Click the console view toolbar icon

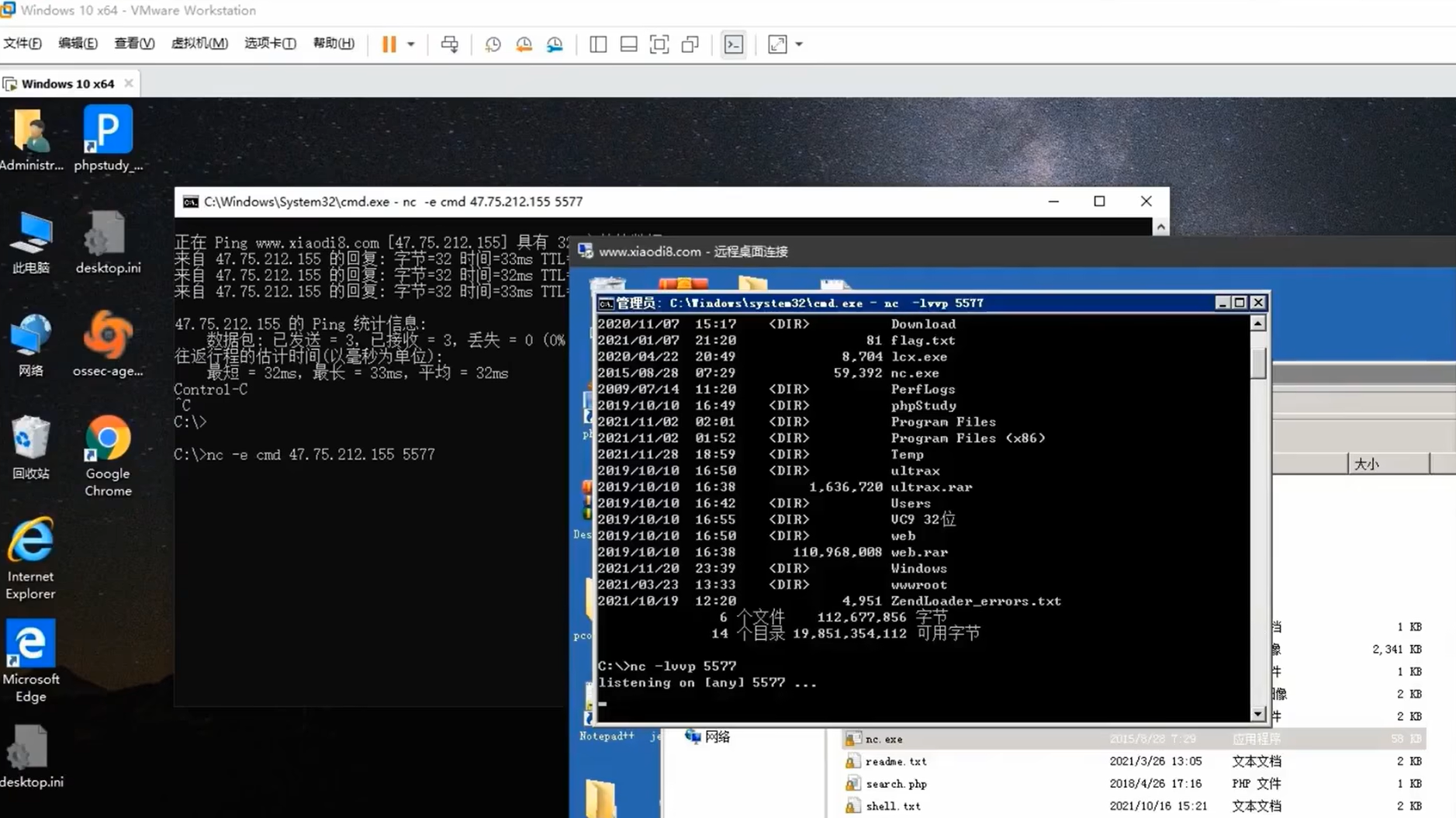pyautogui.click(x=733, y=44)
